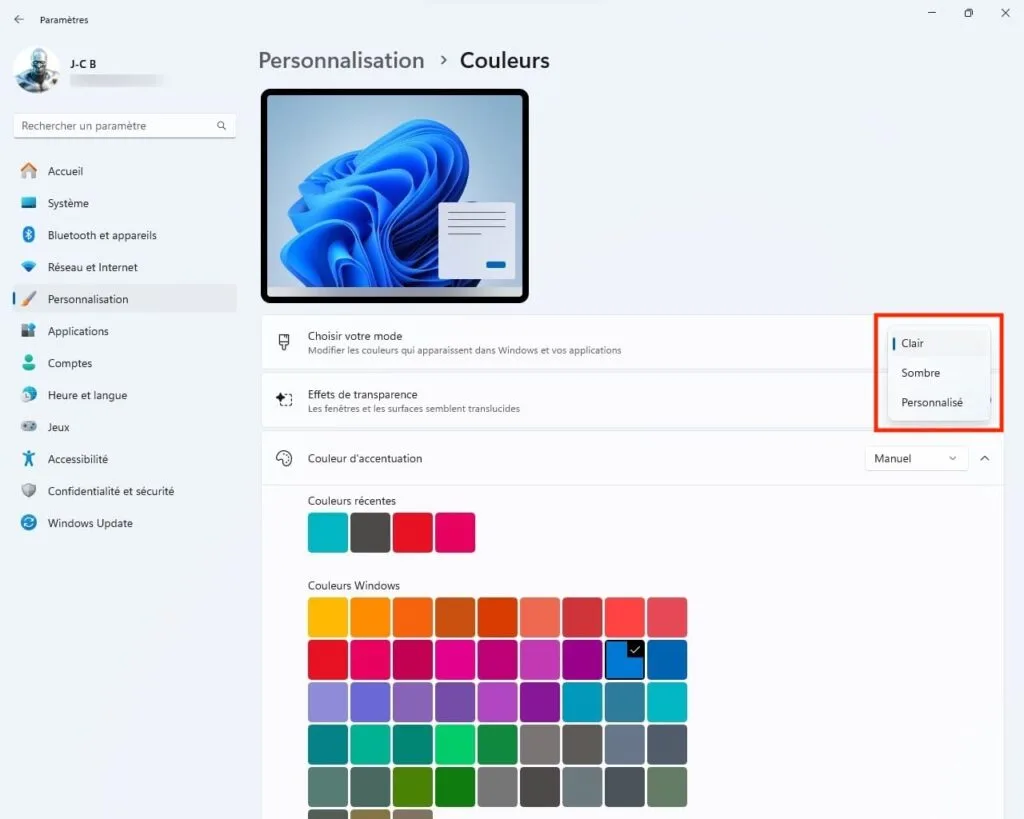Click the Jeux controller icon
The height and width of the screenshot is (819, 1024).
point(29,426)
